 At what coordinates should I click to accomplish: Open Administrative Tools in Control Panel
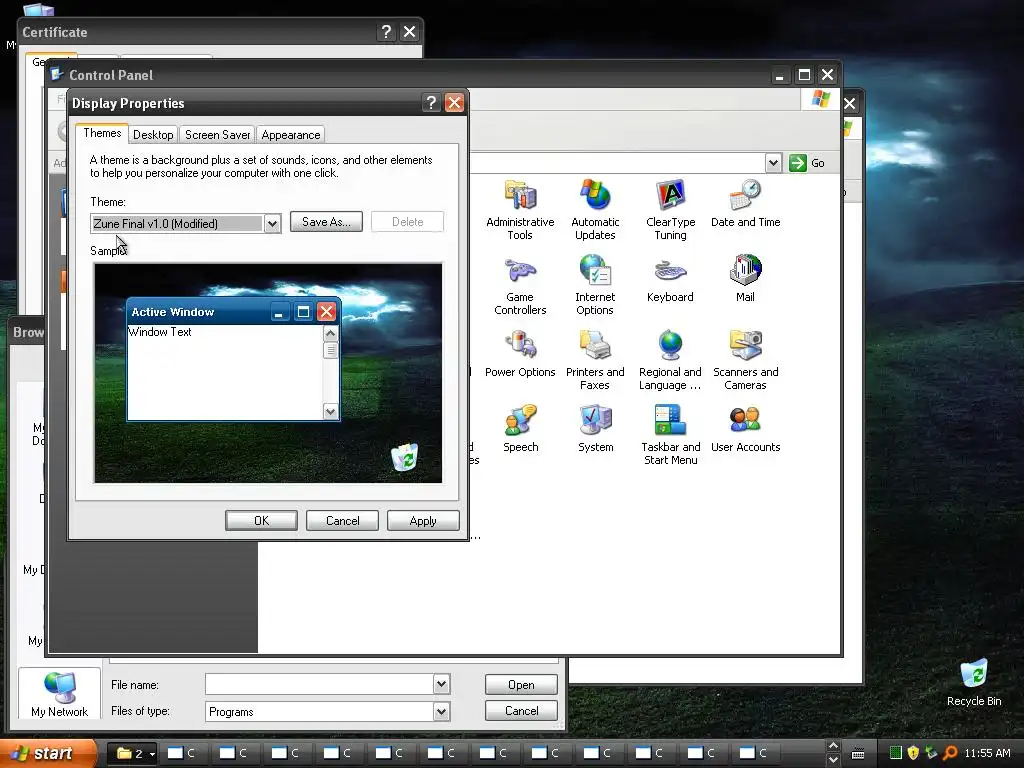(520, 210)
